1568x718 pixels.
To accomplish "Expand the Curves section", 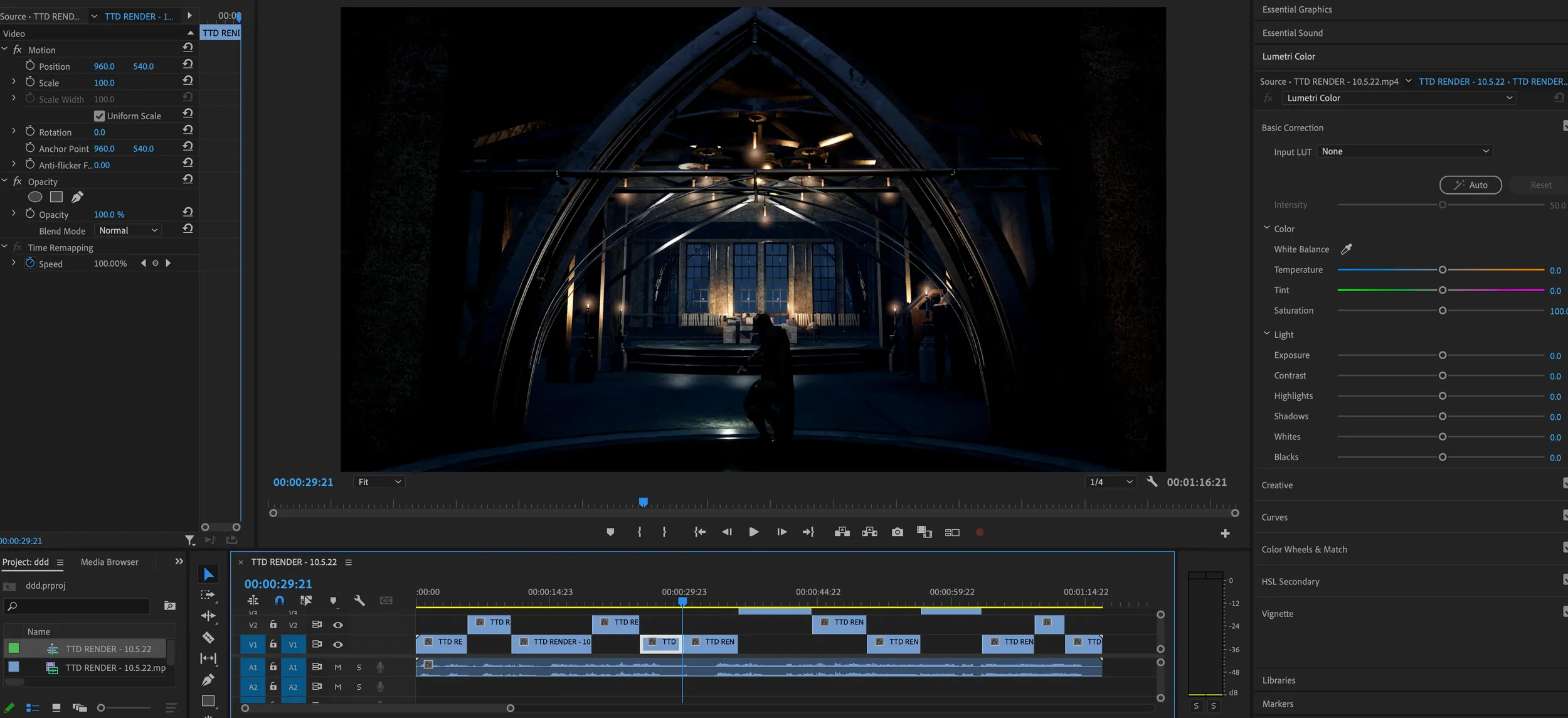I will tap(1274, 517).
